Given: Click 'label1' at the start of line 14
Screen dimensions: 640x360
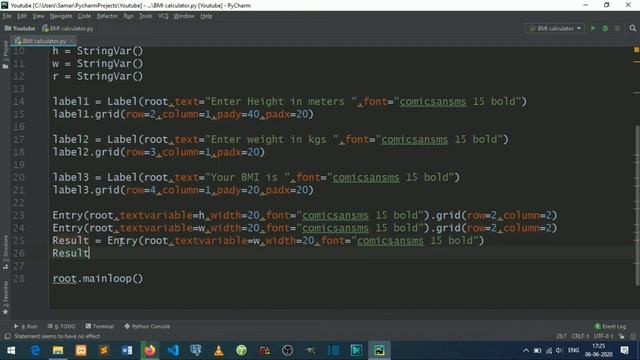Looking at the screenshot, I should 70,101.
